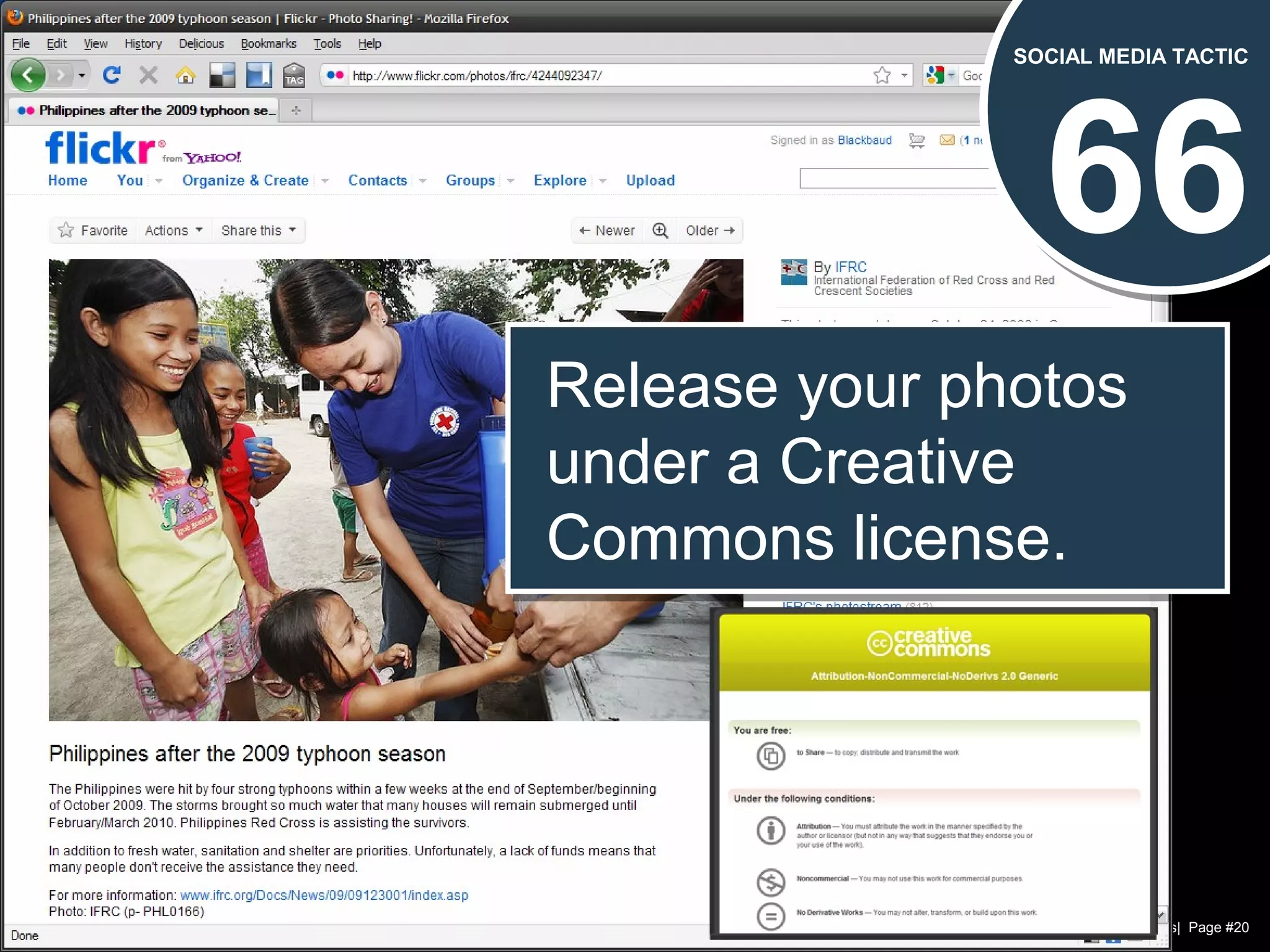Open the Bookmarks menu
Image resolution: width=1270 pixels, height=952 pixels.
268,43
